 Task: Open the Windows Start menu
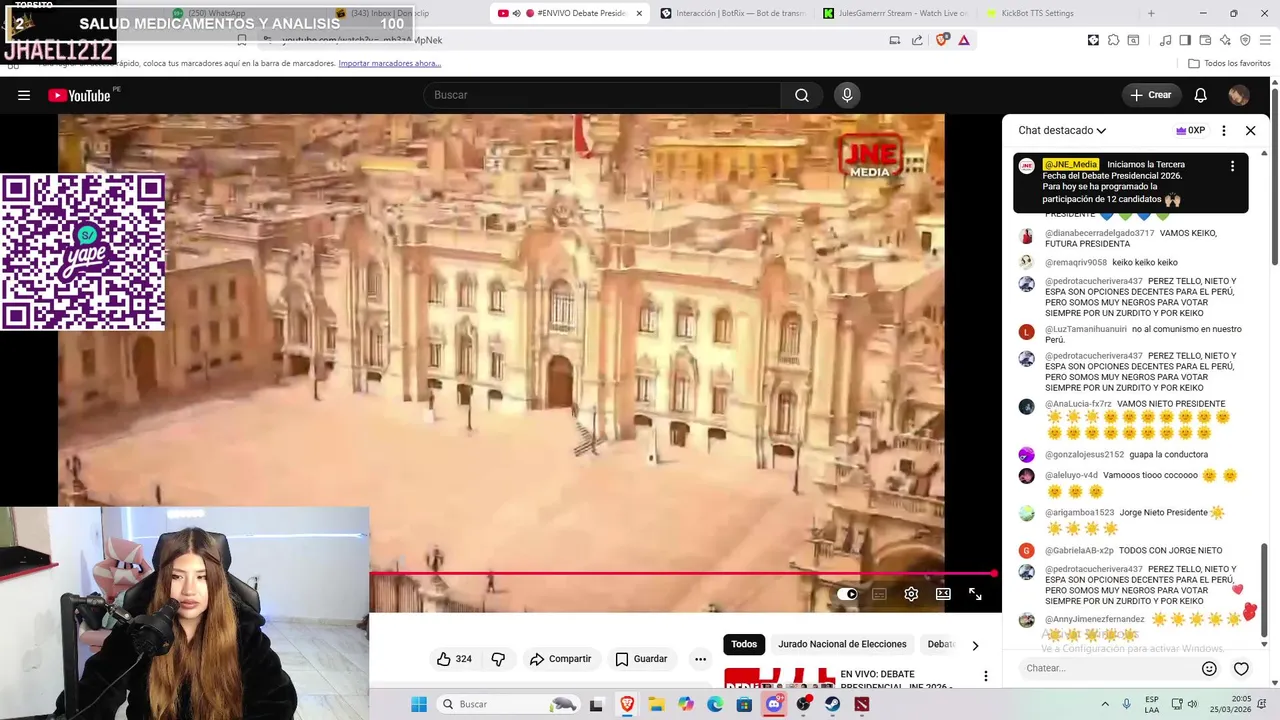point(419,704)
